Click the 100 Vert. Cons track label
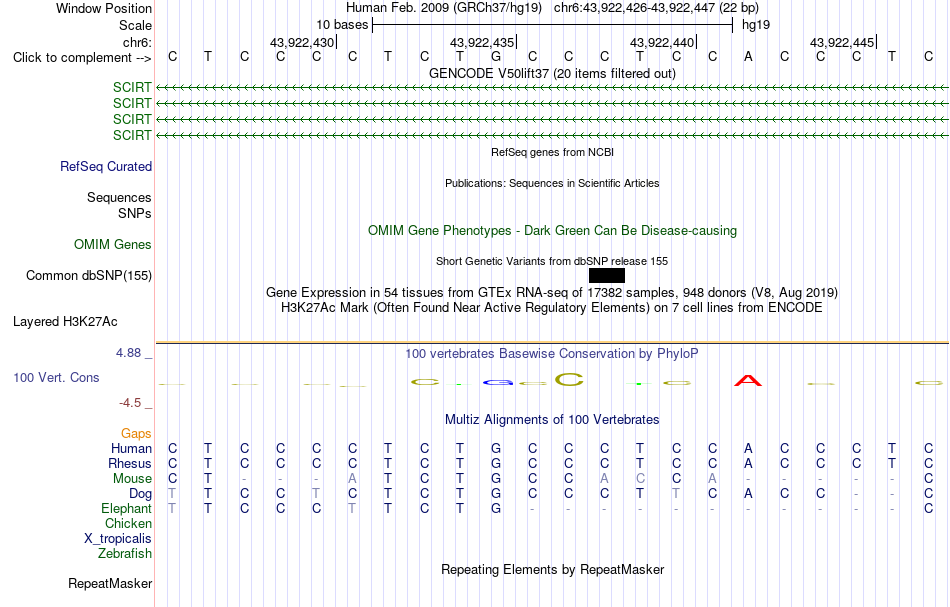Viewport: 950px width, 607px height. pos(56,377)
